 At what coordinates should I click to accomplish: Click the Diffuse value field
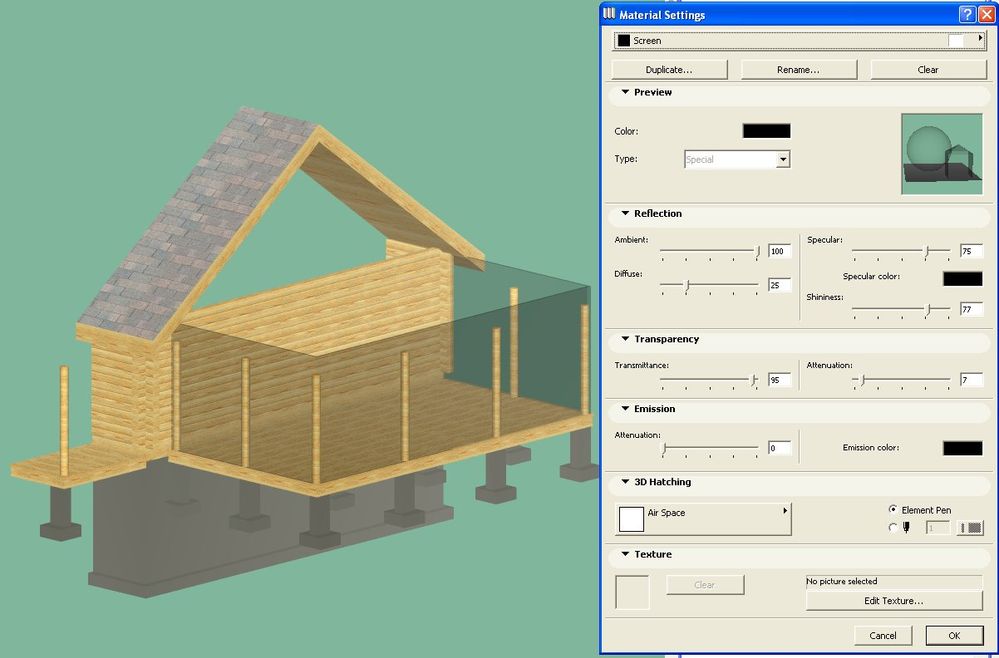click(779, 285)
